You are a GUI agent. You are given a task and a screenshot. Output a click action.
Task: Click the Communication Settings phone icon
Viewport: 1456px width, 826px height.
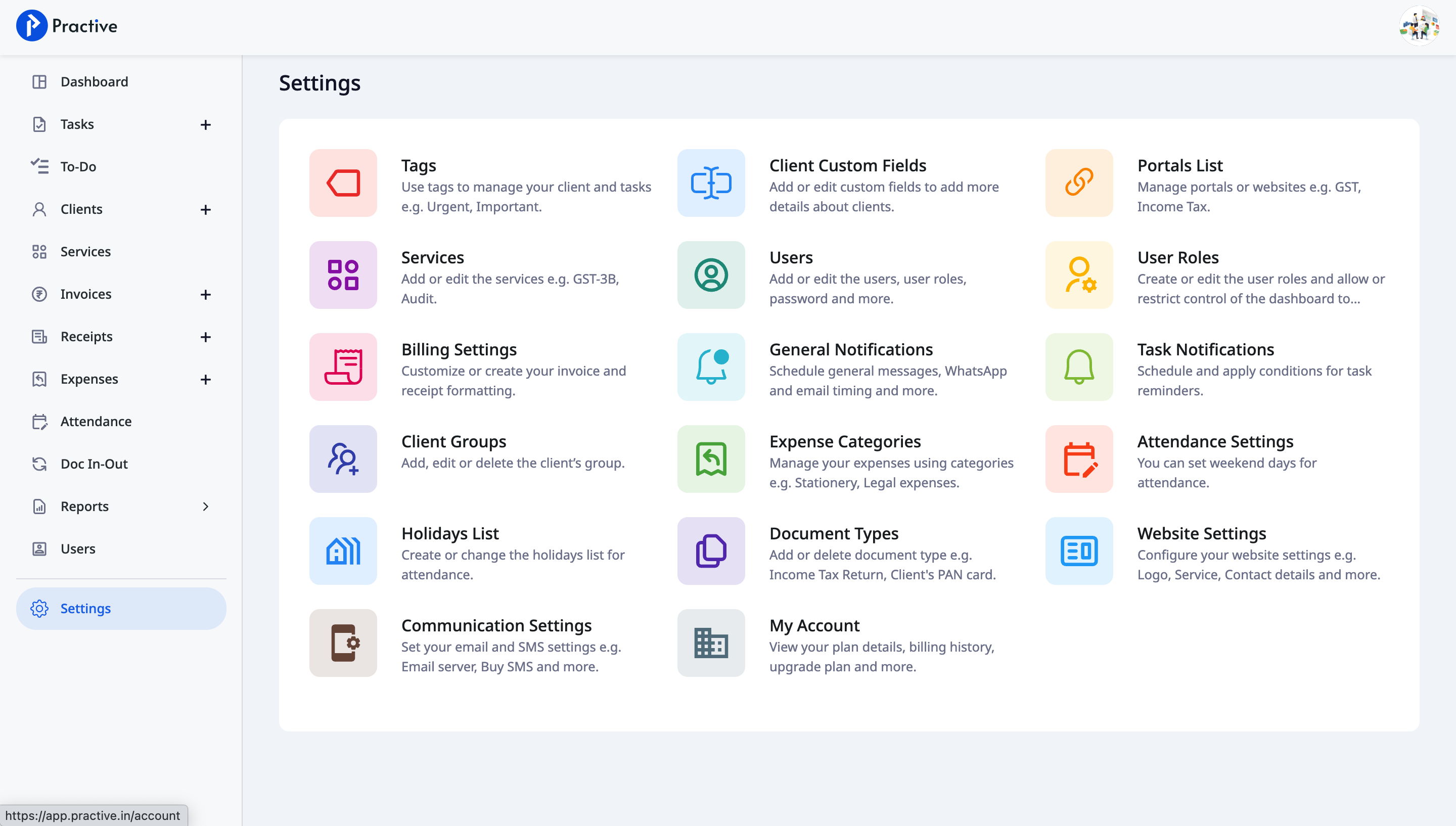click(343, 643)
